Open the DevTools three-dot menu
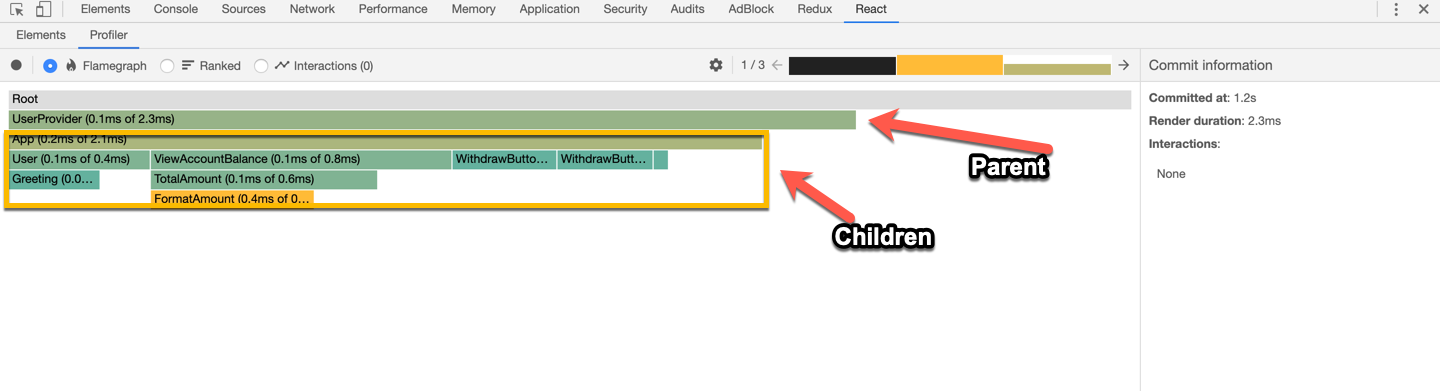The height and width of the screenshot is (391, 1440). pyautogui.click(x=1396, y=9)
